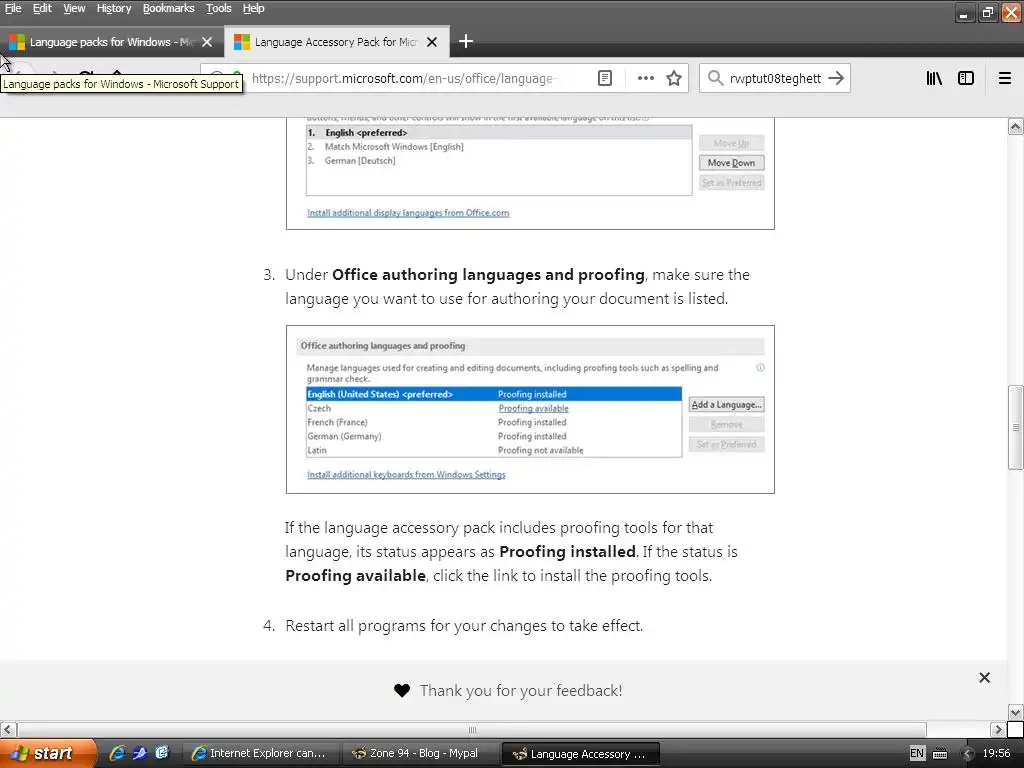
Task: Select Language Accessory taskbar button
Action: (x=580, y=754)
